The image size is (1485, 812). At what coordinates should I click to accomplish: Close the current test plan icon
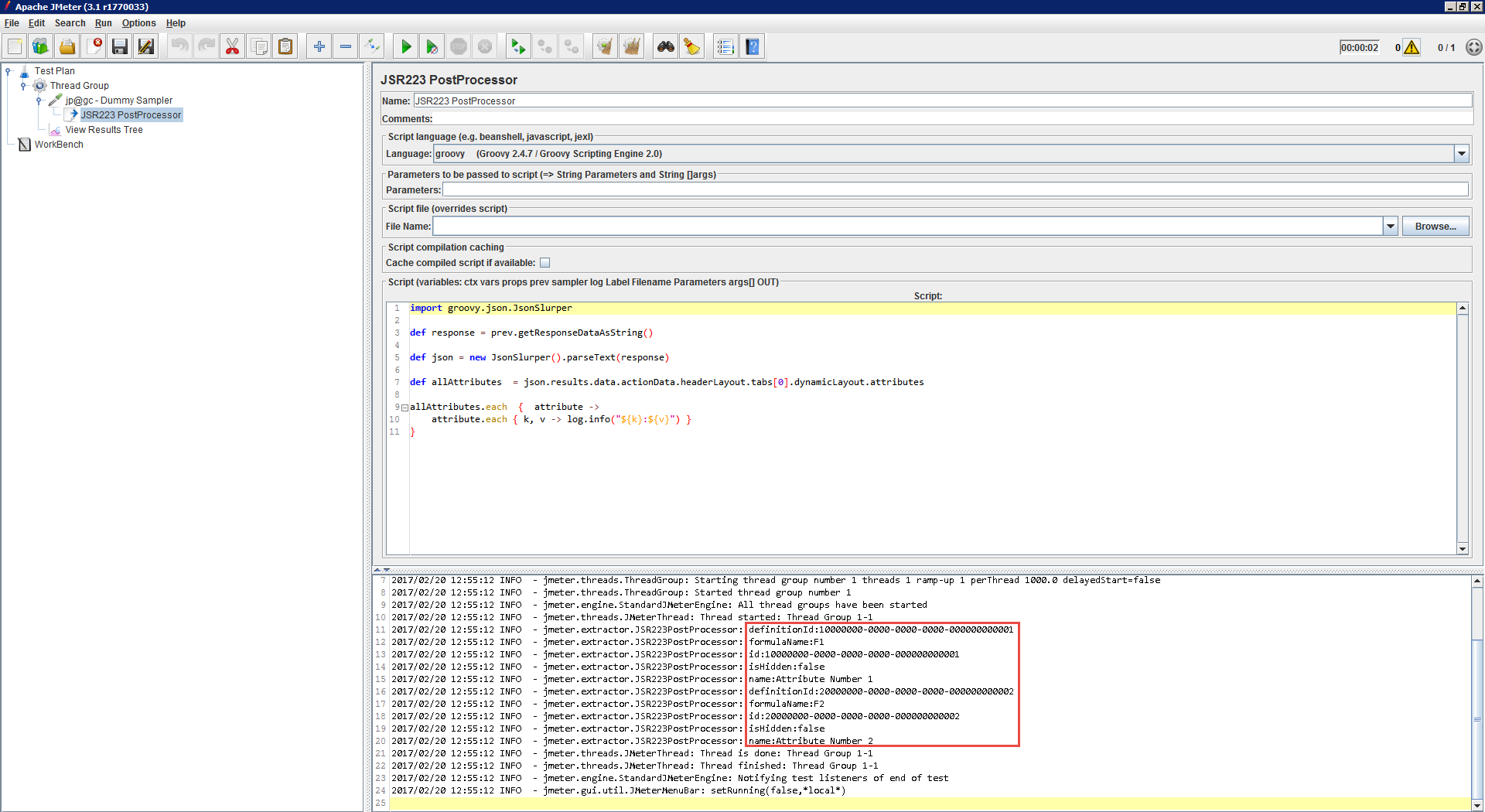tap(94, 46)
